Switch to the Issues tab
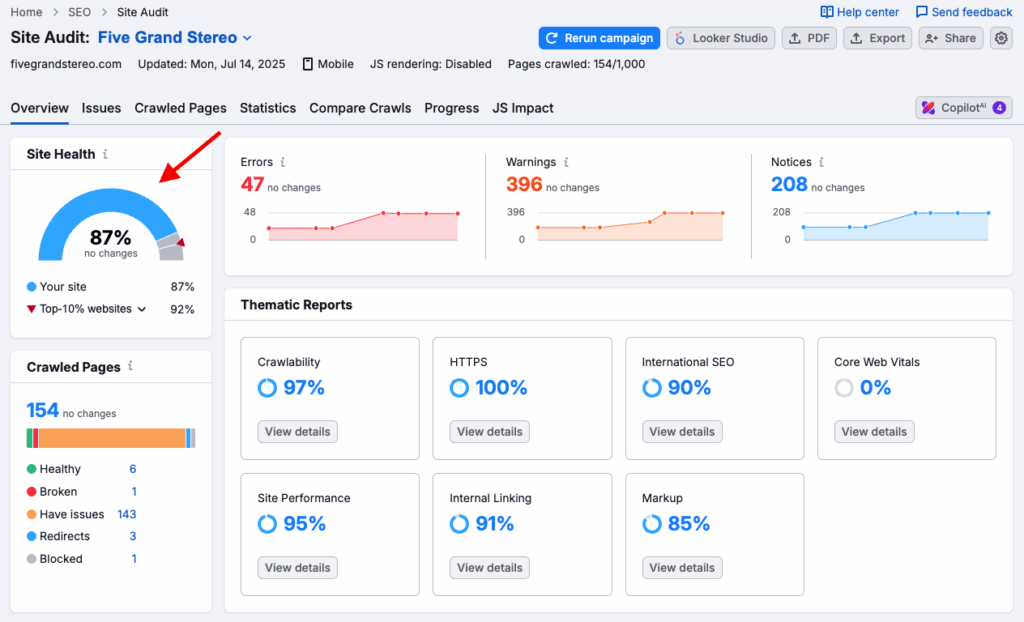The height and width of the screenshot is (622, 1024). tap(101, 108)
